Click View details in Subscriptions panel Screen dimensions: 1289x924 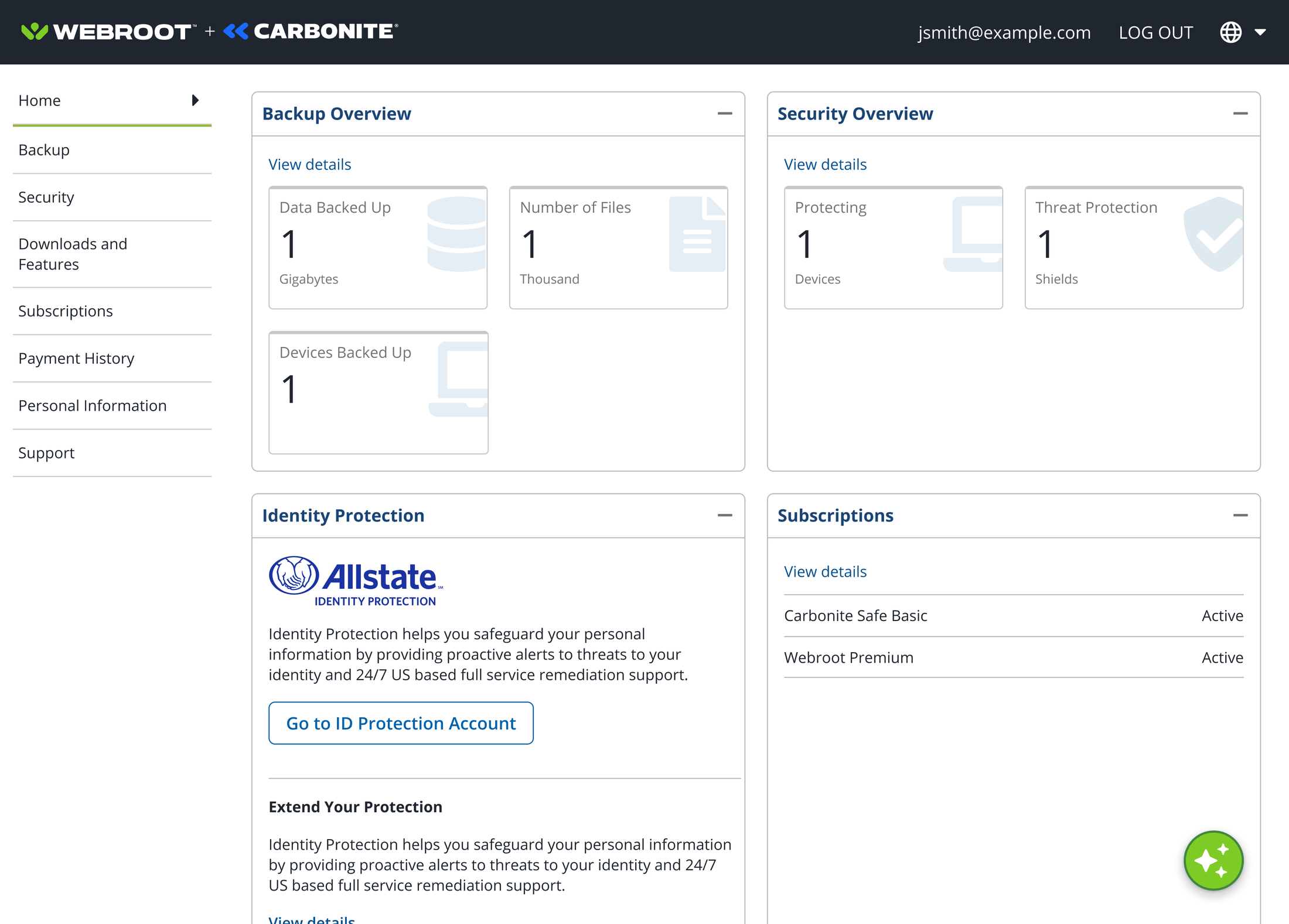pyautogui.click(x=825, y=572)
